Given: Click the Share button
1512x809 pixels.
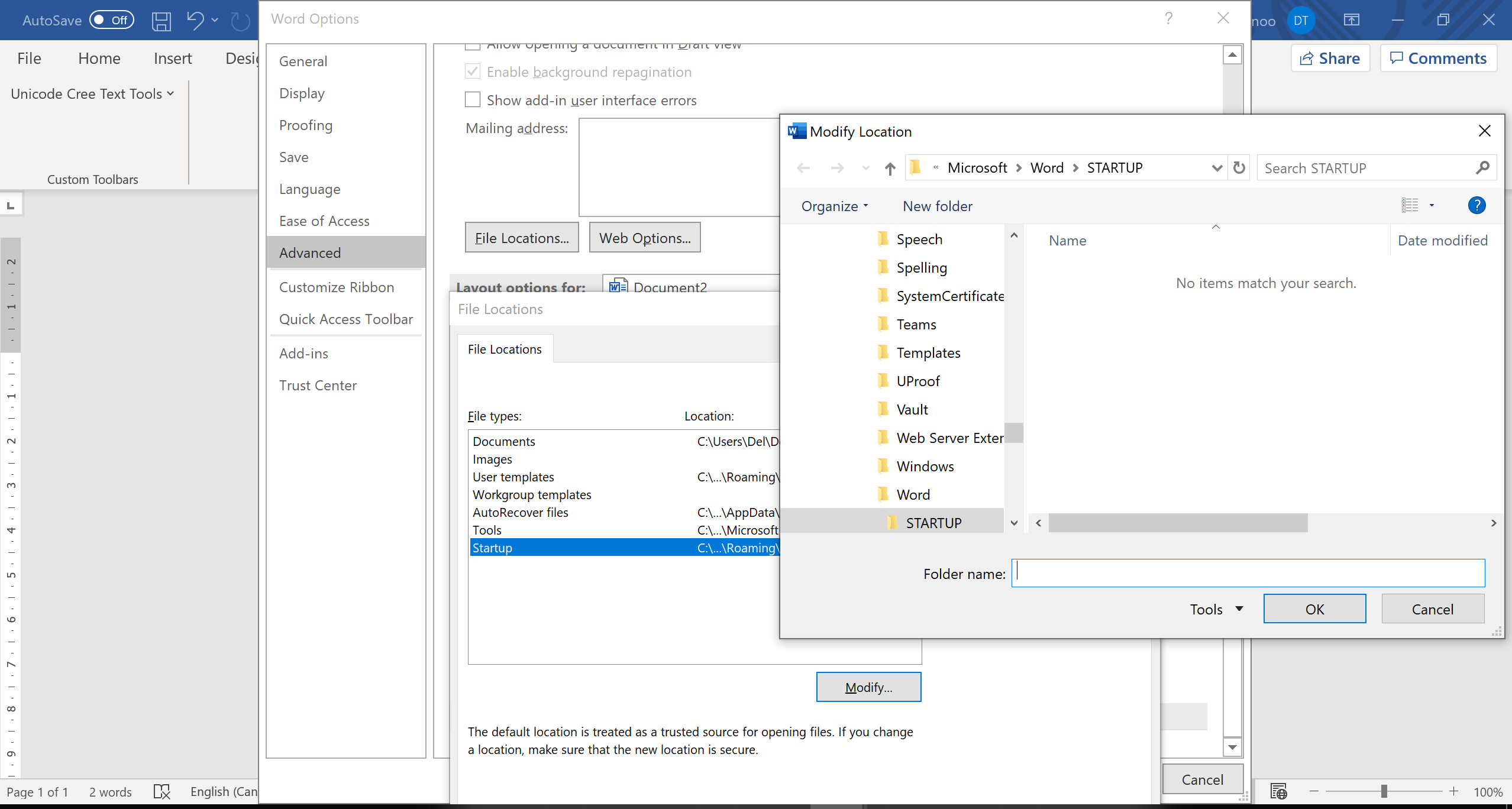Looking at the screenshot, I should coord(1330,58).
